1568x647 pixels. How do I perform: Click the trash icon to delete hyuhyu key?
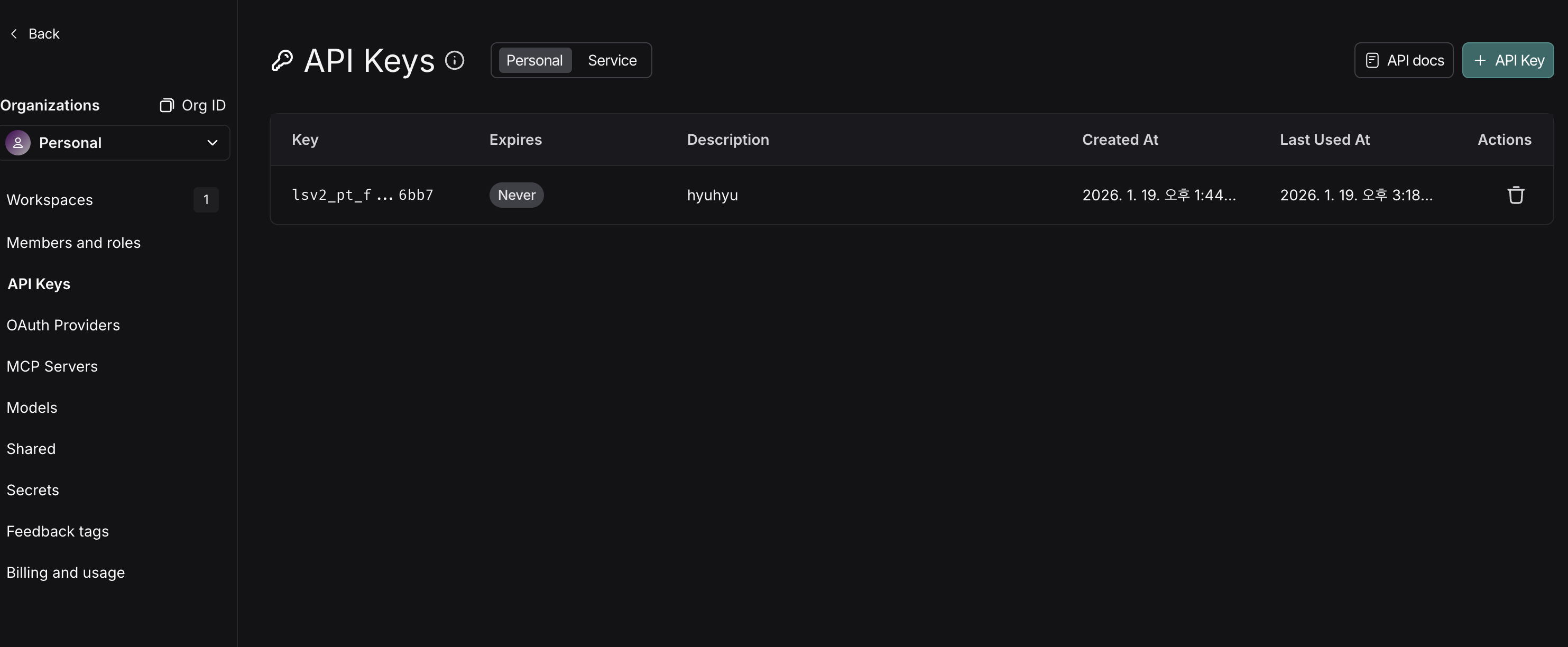[1515, 195]
